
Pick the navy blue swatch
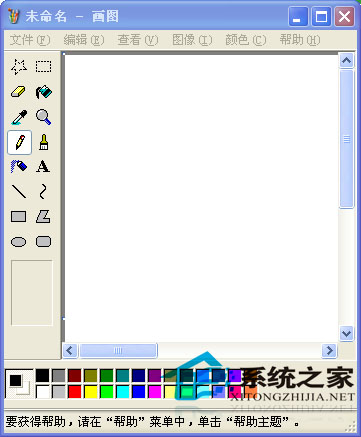tap(139, 376)
